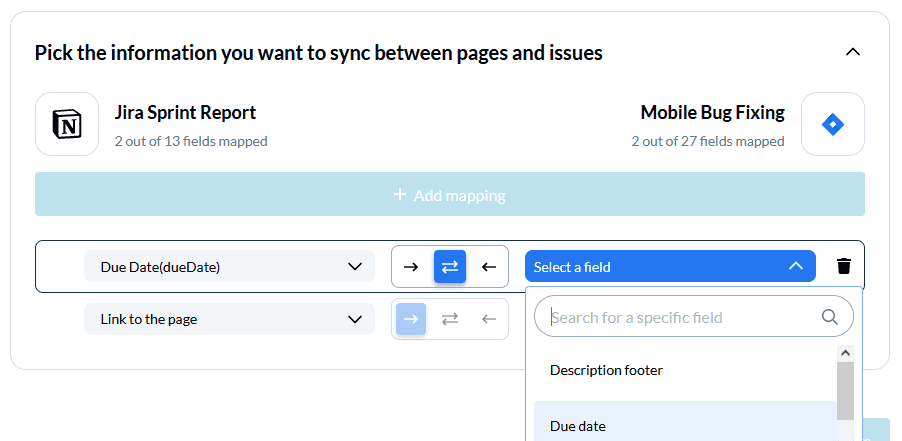This screenshot has height=441, width=902.
Task: Click the field list scrollbar up arrow
Action: coord(845,353)
